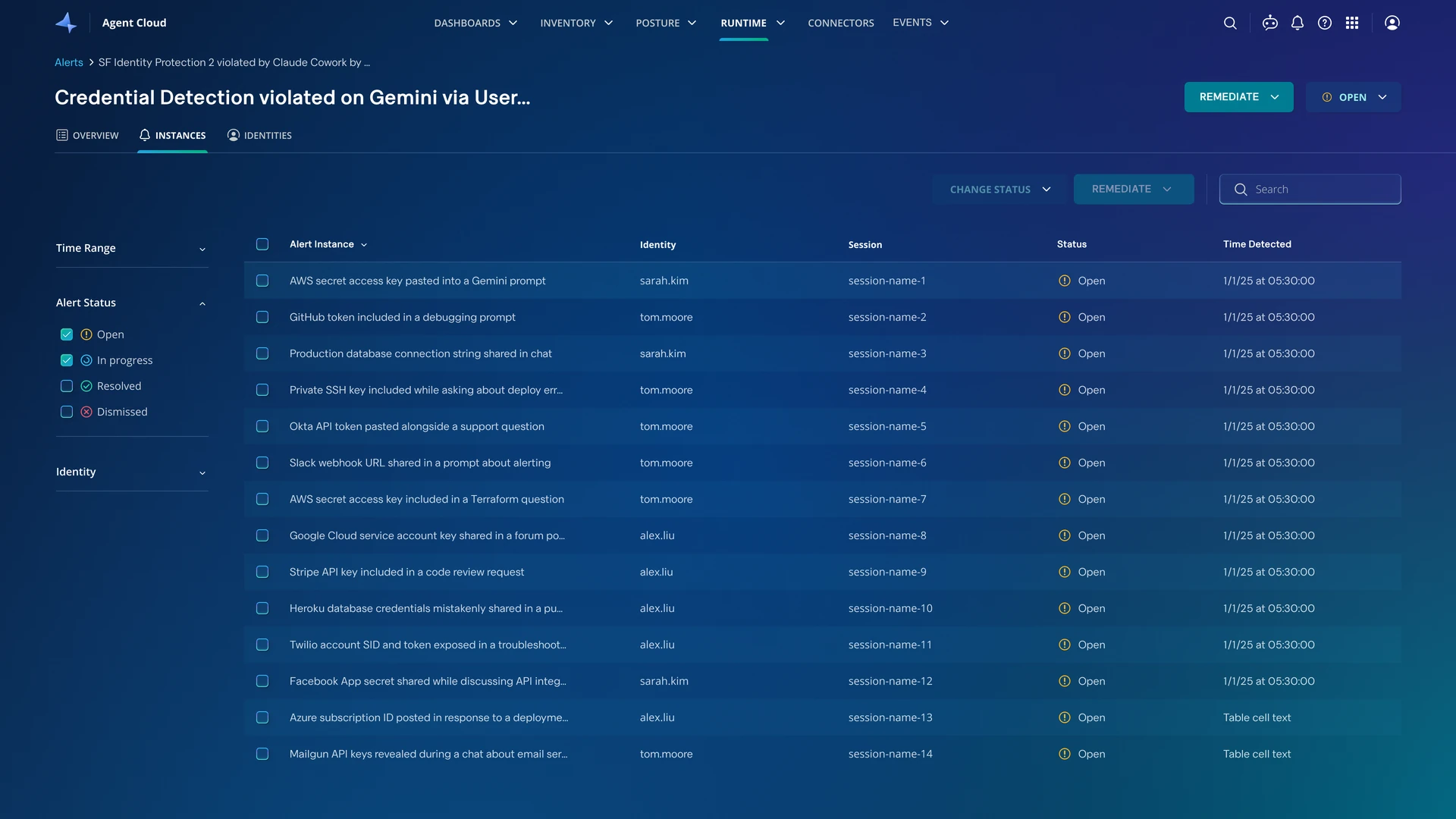The width and height of the screenshot is (1456, 819).
Task: Open the Runtime menu
Action: (752, 23)
